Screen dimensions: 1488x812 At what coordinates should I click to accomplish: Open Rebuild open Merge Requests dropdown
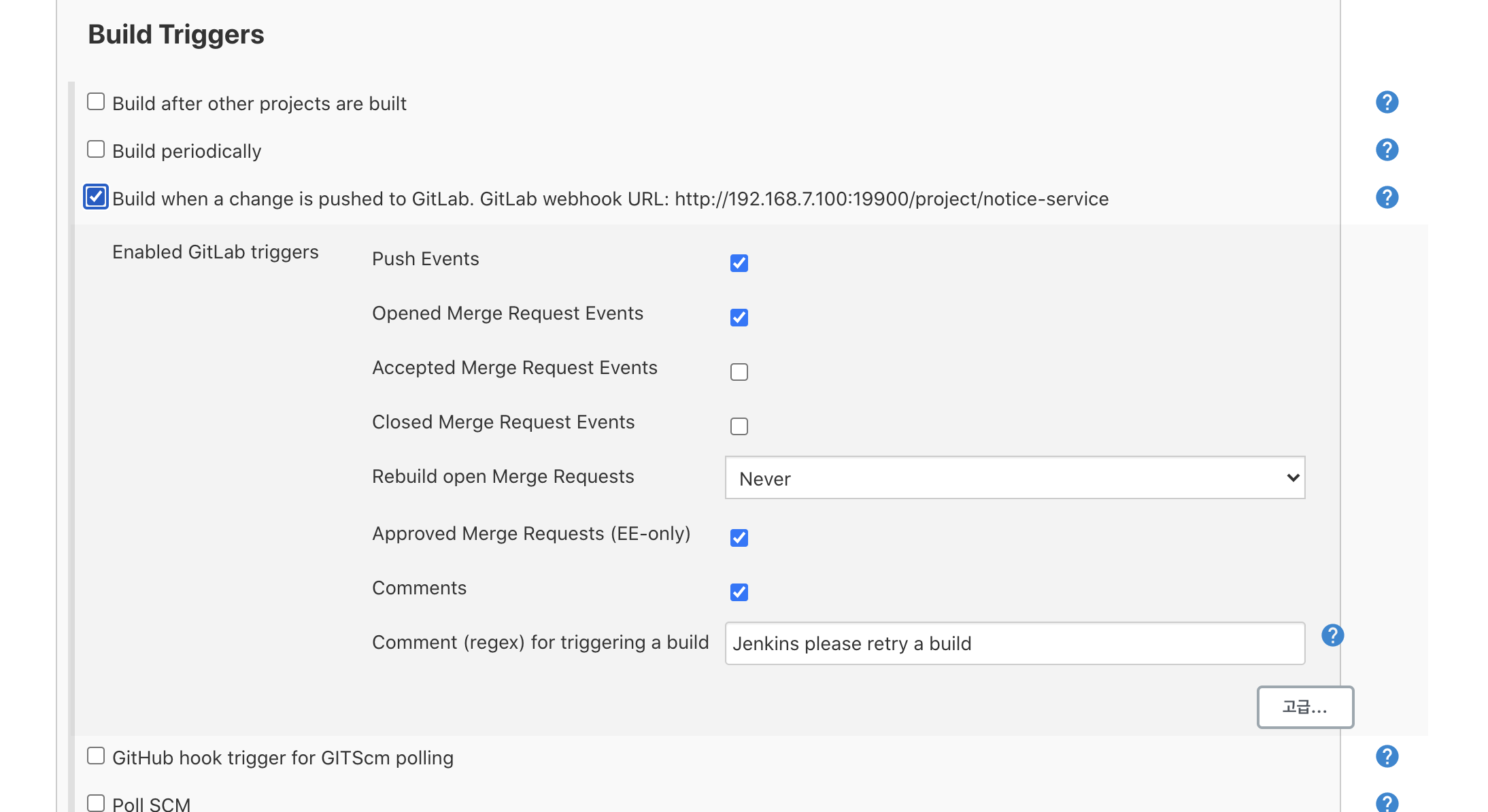click(1015, 478)
